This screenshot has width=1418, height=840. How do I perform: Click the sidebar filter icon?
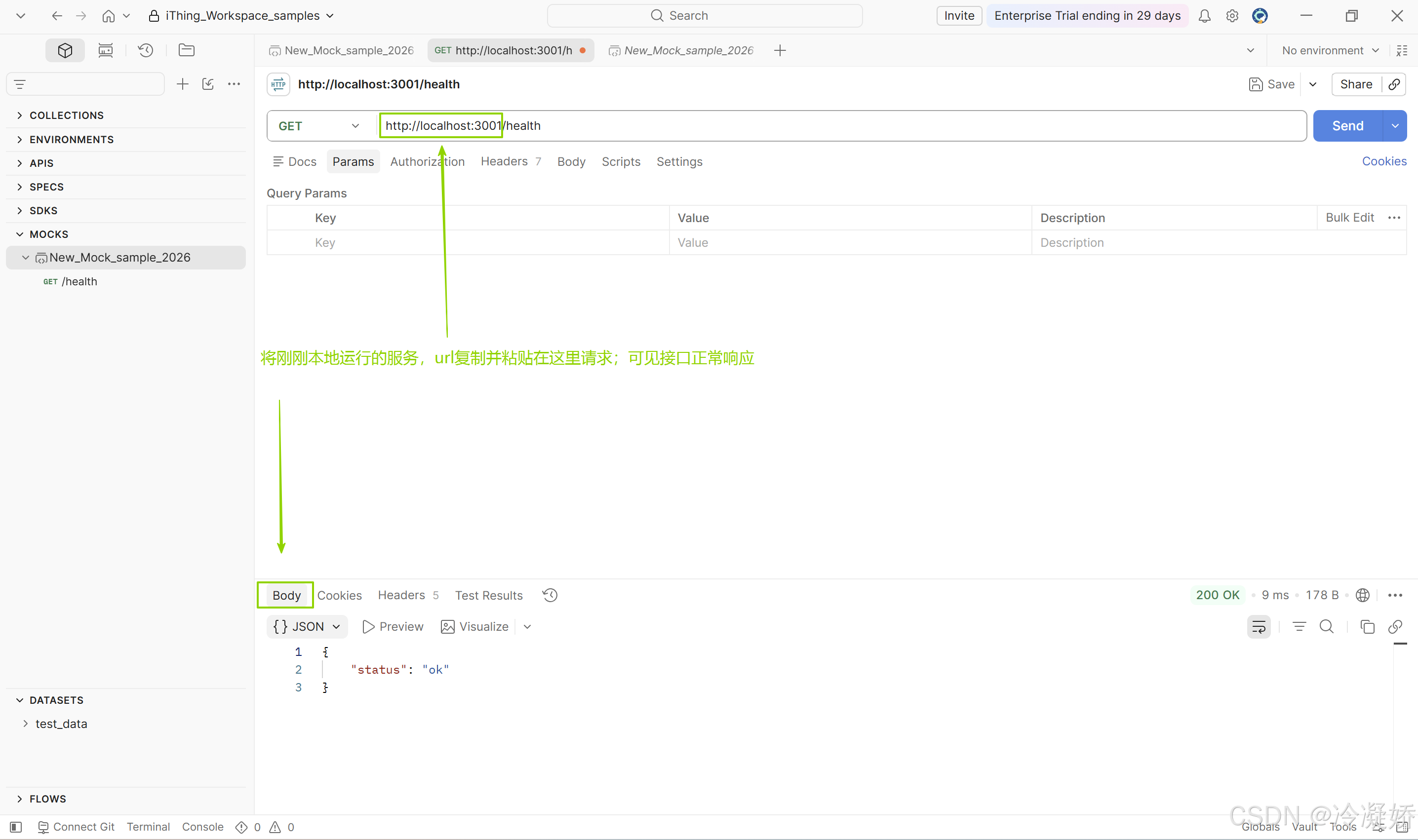coord(20,84)
